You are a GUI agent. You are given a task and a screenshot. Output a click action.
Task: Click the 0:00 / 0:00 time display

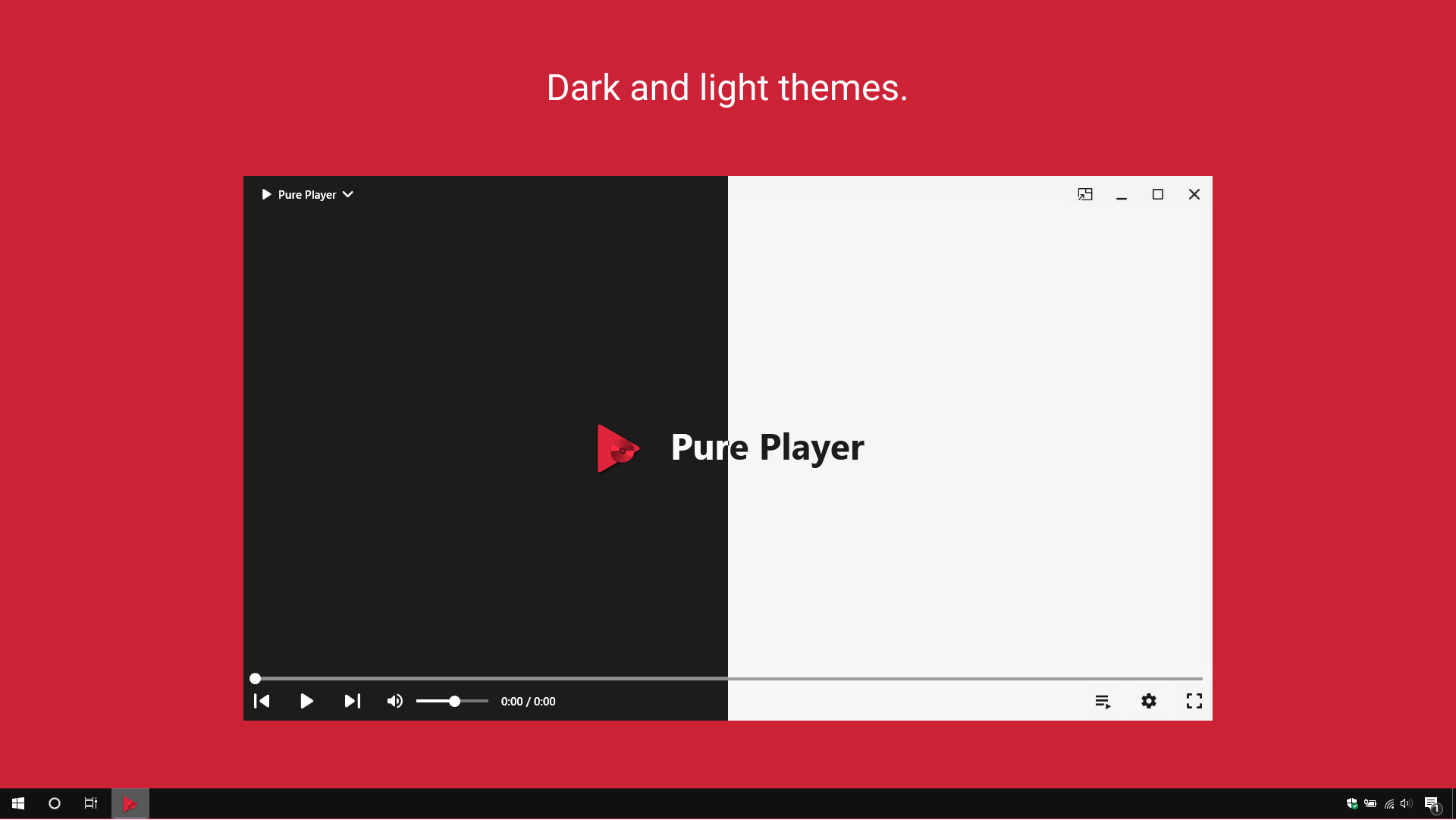[x=528, y=701]
